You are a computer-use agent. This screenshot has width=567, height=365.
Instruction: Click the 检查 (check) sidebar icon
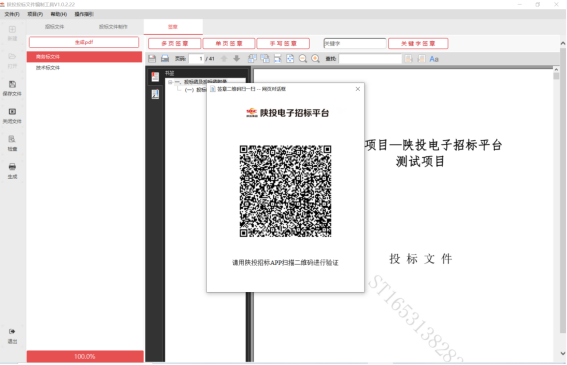12,143
